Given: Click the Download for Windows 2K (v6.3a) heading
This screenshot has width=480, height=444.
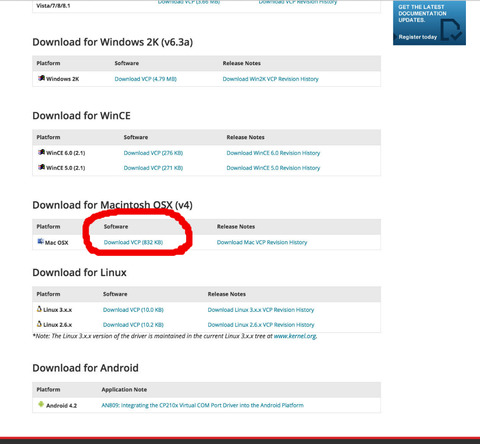Looking at the screenshot, I should coord(113,42).
